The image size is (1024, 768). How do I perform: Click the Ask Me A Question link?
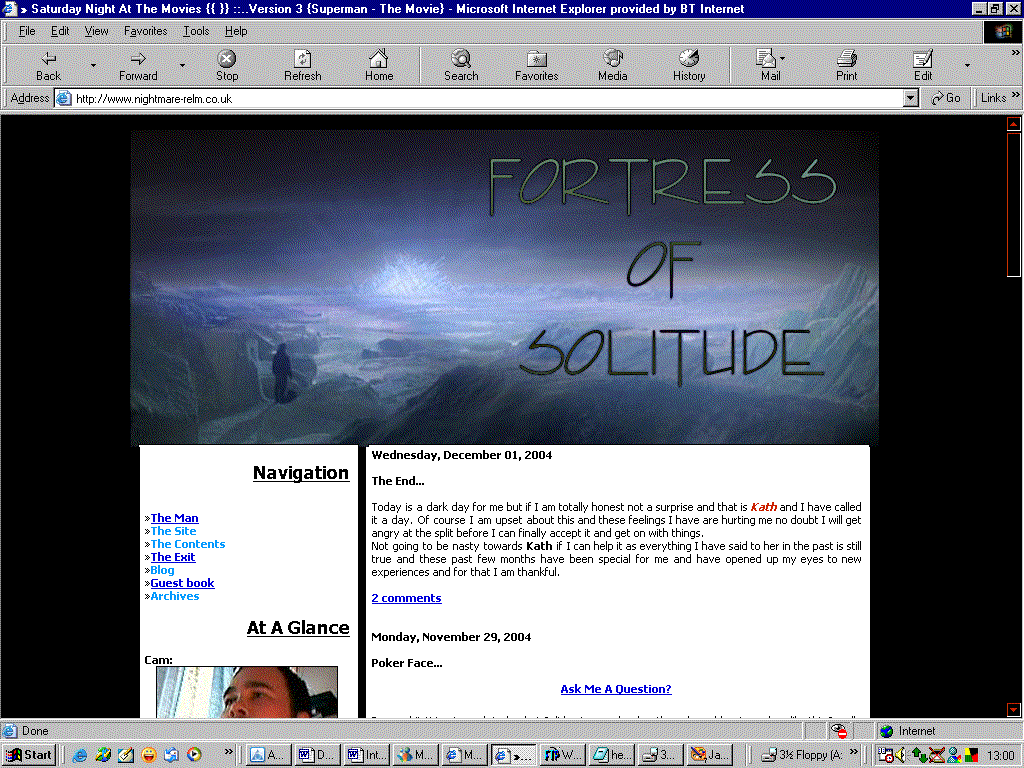pos(616,689)
